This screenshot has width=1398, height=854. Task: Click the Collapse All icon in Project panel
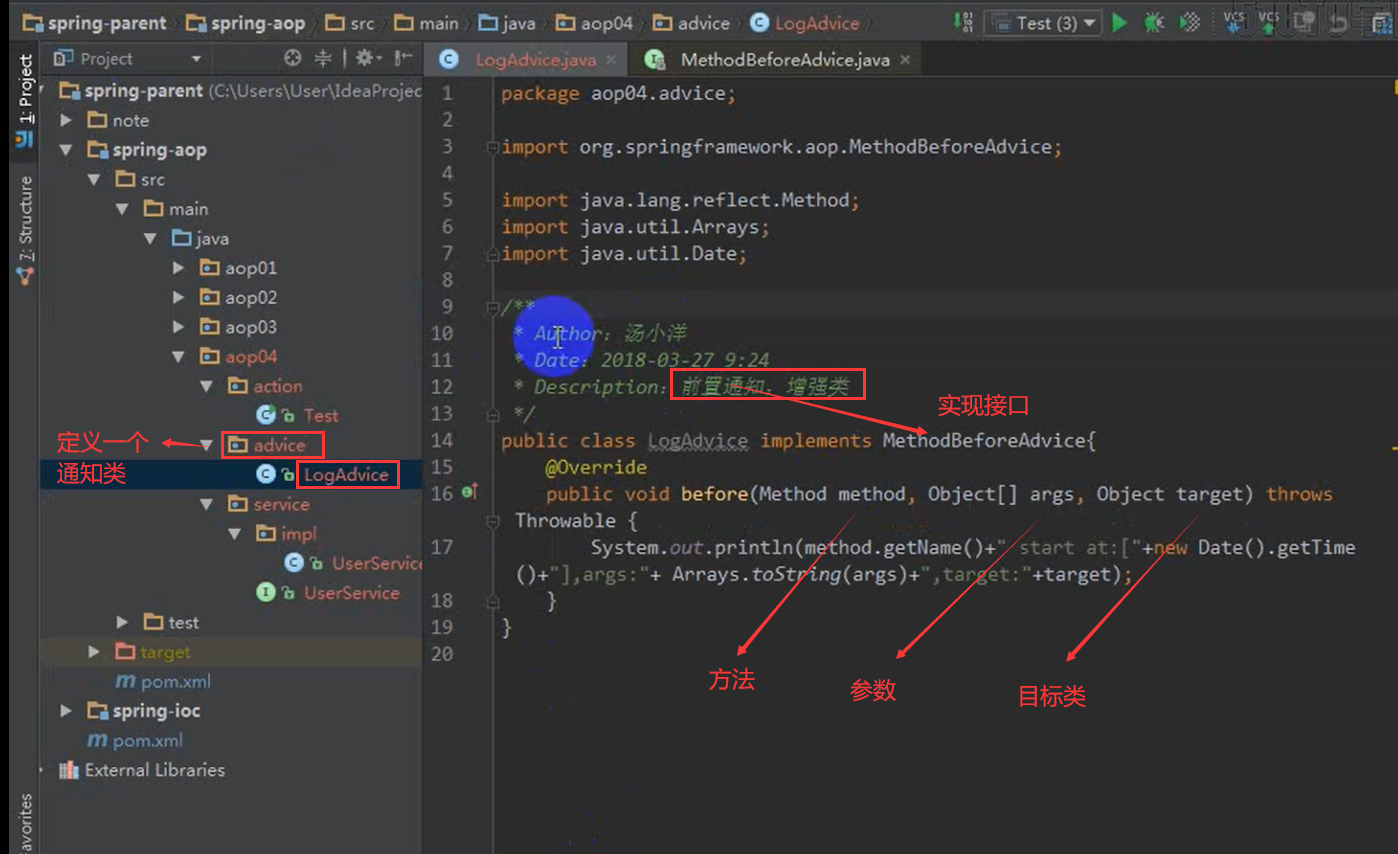[323, 58]
